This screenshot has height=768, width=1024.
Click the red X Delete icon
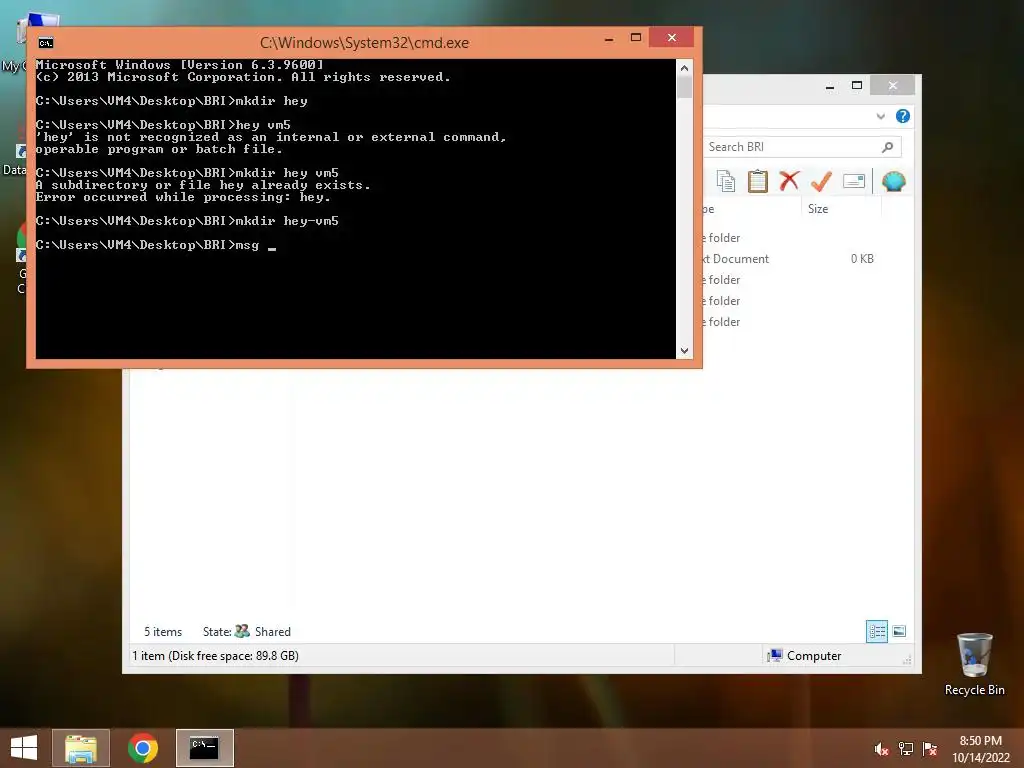pos(790,180)
